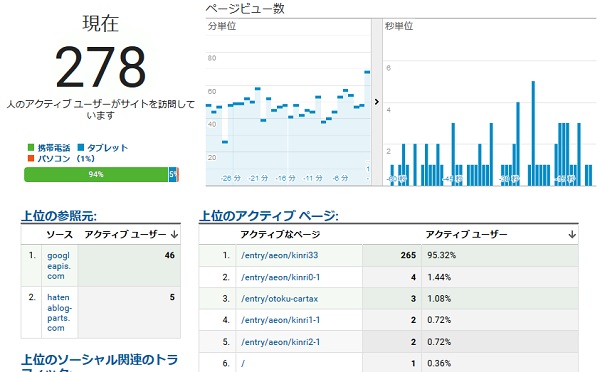This screenshot has height=372, width=600.
Task: Open the /entry/aeon/kinri33 page link
Action: [x=279, y=255]
